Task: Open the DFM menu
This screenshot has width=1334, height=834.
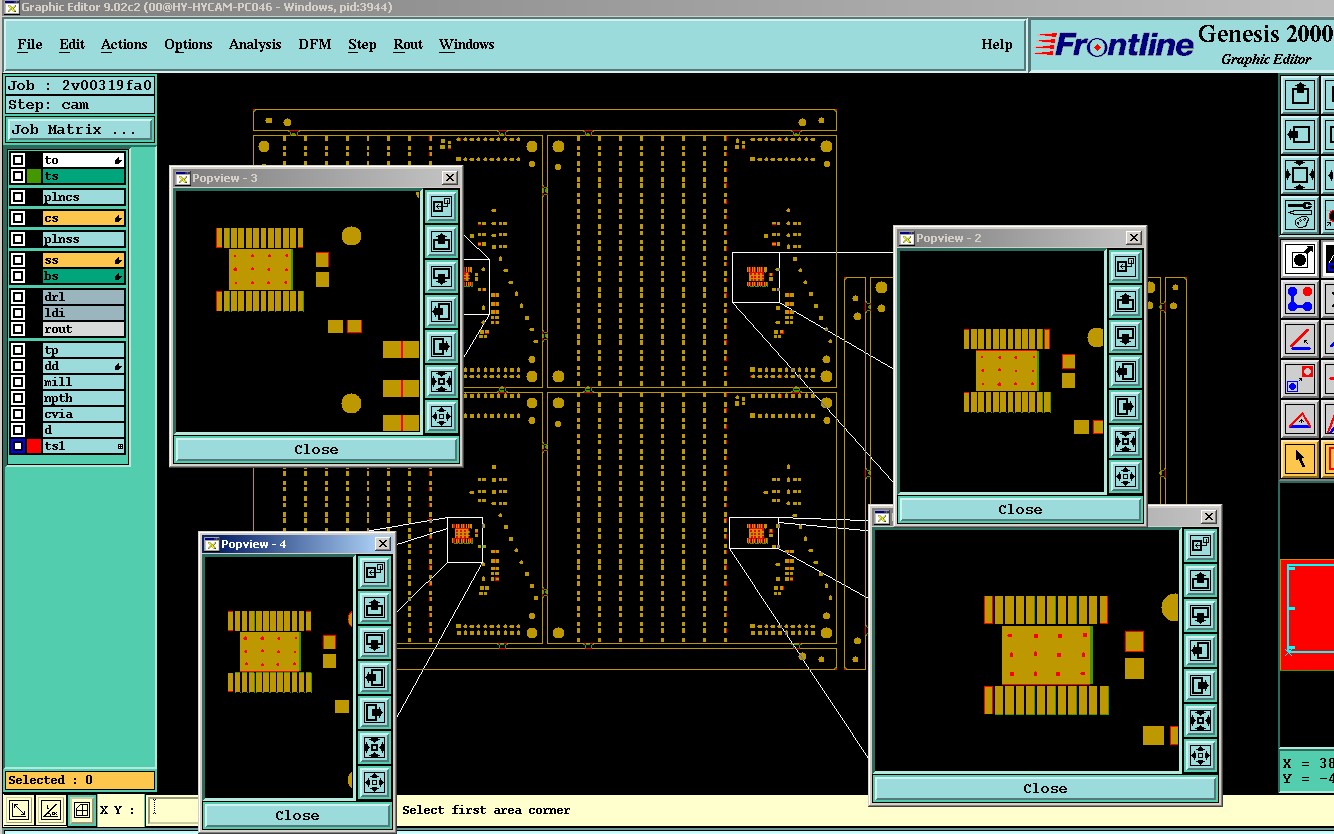Action: (x=315, y=44)
